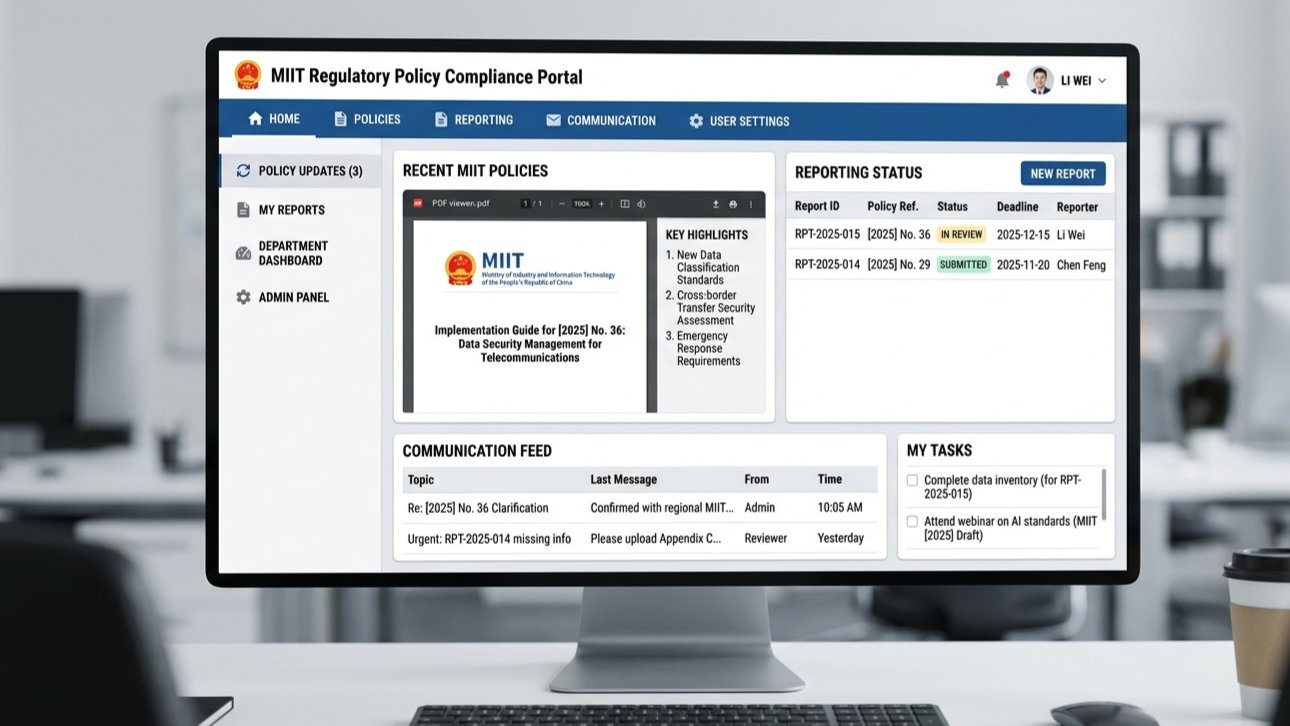Viewport: 1290px width, 726px height.
Task: Open the notifications bell
Action: [1002, 80]
